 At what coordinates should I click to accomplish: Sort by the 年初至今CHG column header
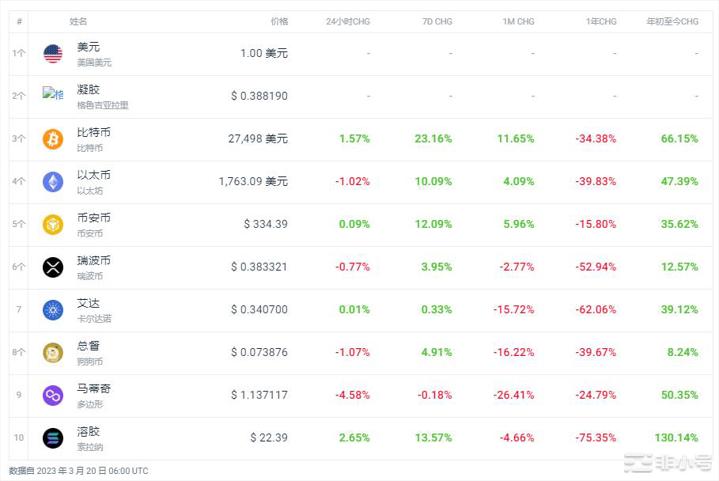[x=672, y=22]
